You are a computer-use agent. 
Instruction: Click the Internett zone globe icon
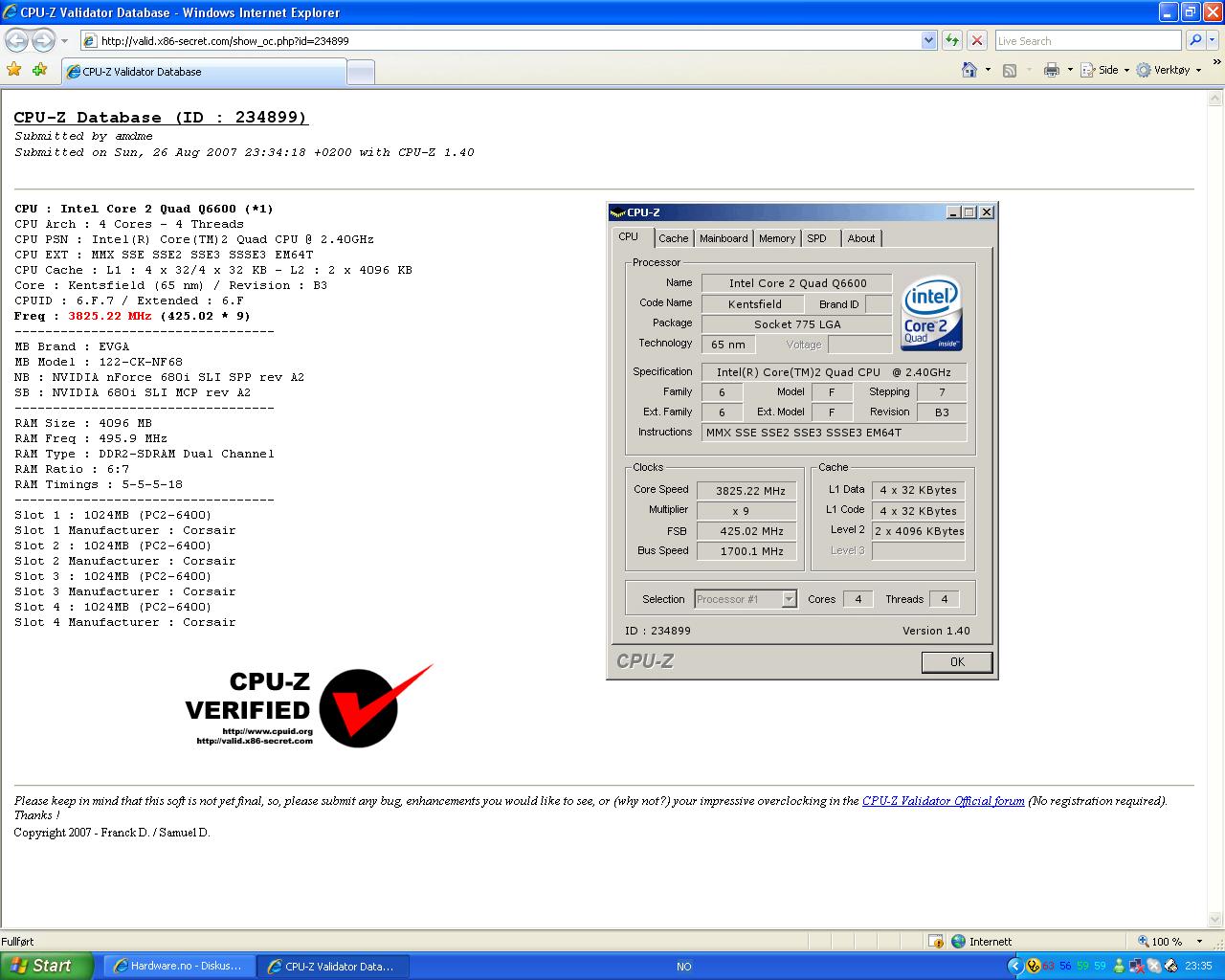(x=958, y=941)
